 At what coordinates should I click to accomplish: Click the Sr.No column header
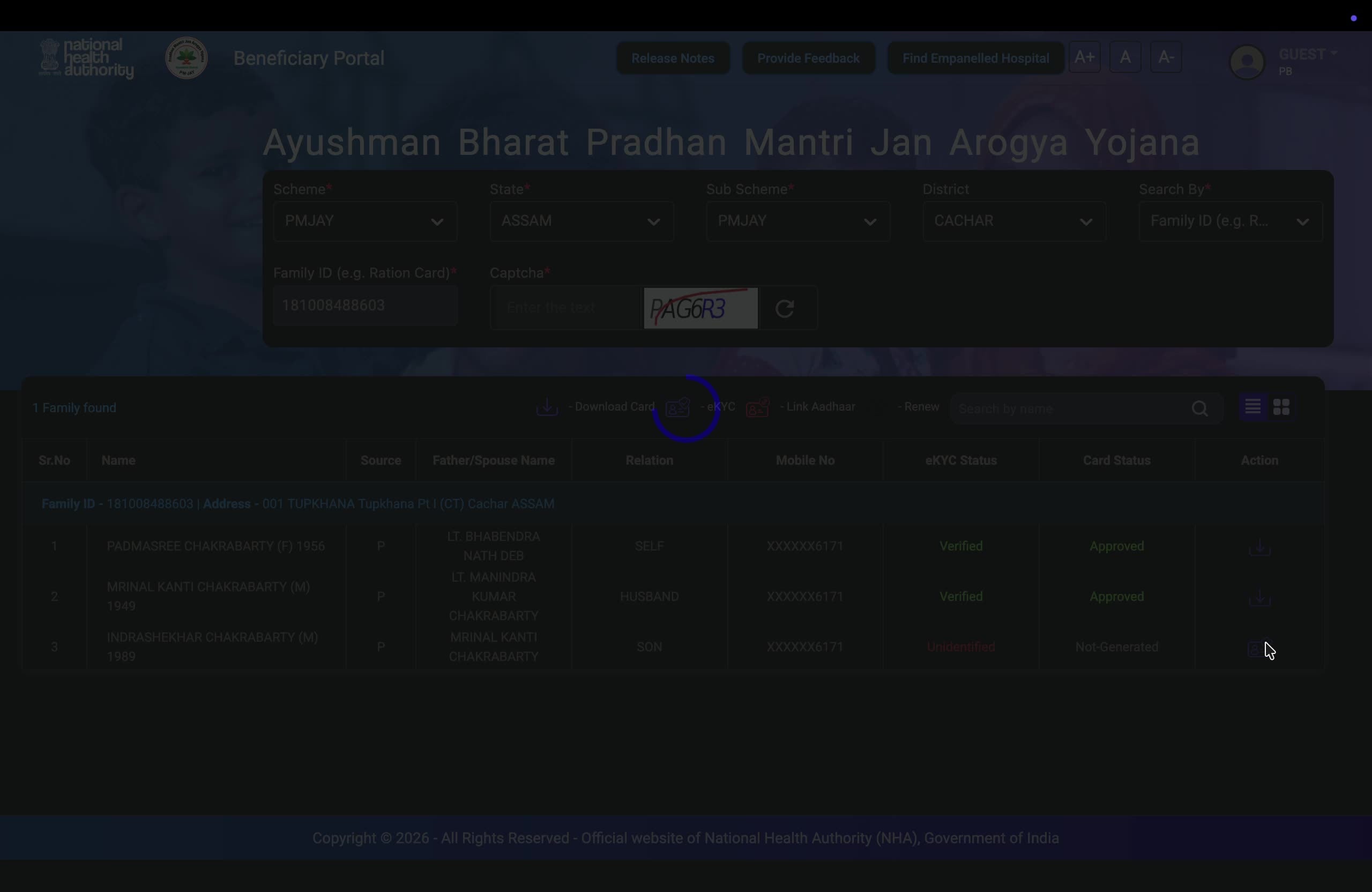tap(54, 460)
